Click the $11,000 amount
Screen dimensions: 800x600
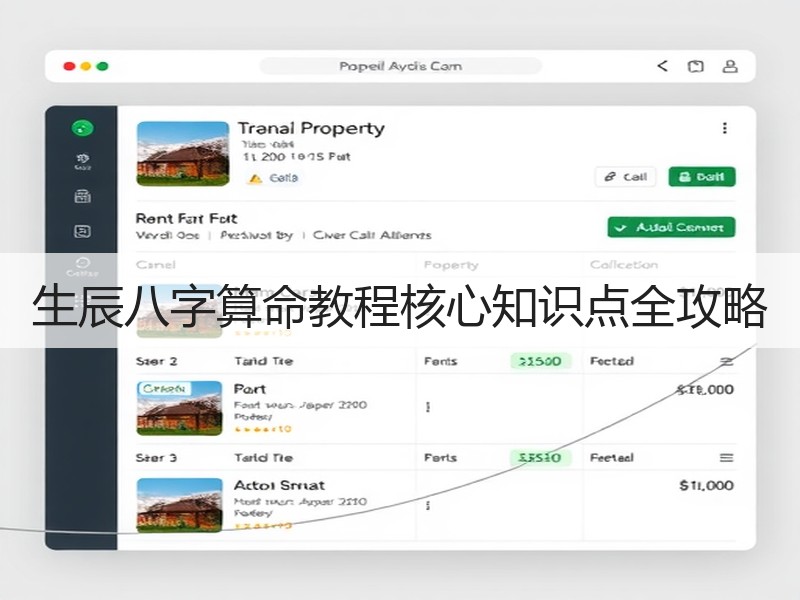pos(707,485)
